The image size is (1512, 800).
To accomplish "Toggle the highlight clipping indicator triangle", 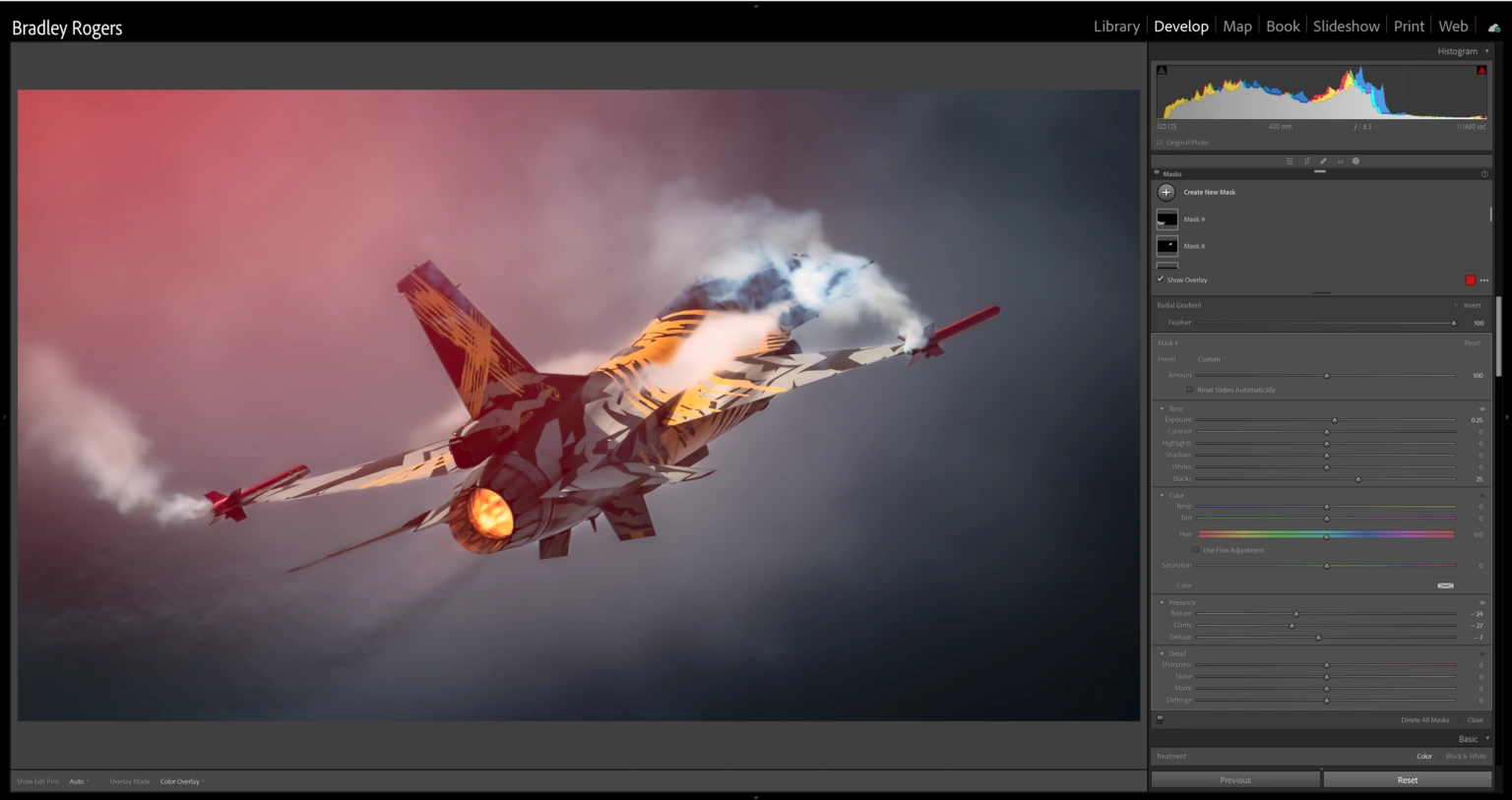I will pos(1481,70).
